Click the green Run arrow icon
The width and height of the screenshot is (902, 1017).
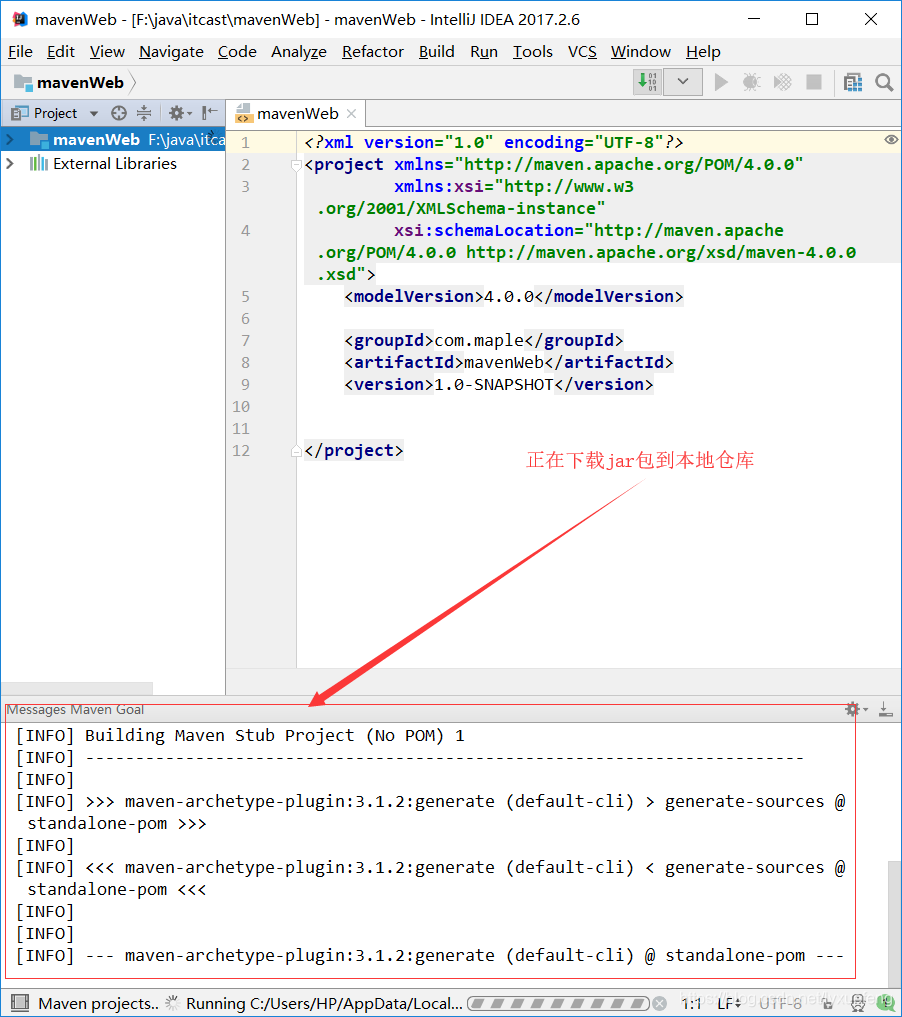click(x=720, y=82)
